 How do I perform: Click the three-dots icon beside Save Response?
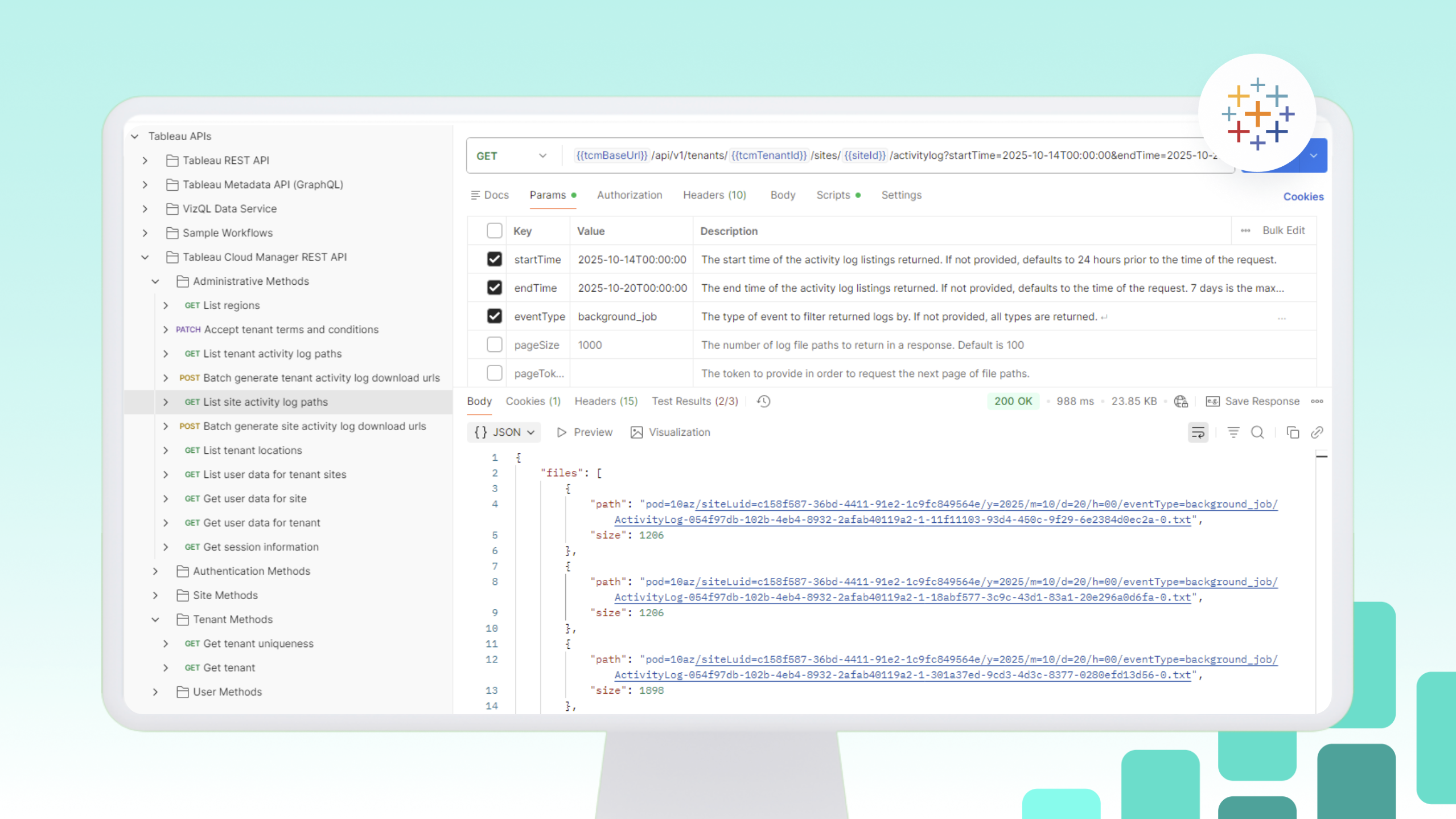pos(1317,402)
